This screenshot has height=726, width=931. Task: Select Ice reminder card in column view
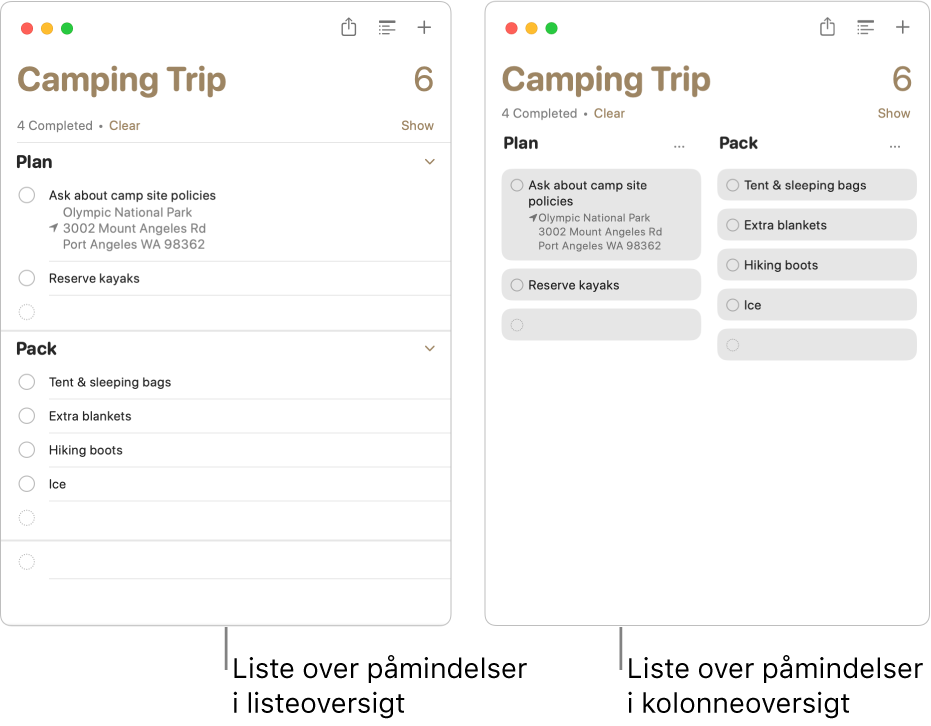[816, 305]
